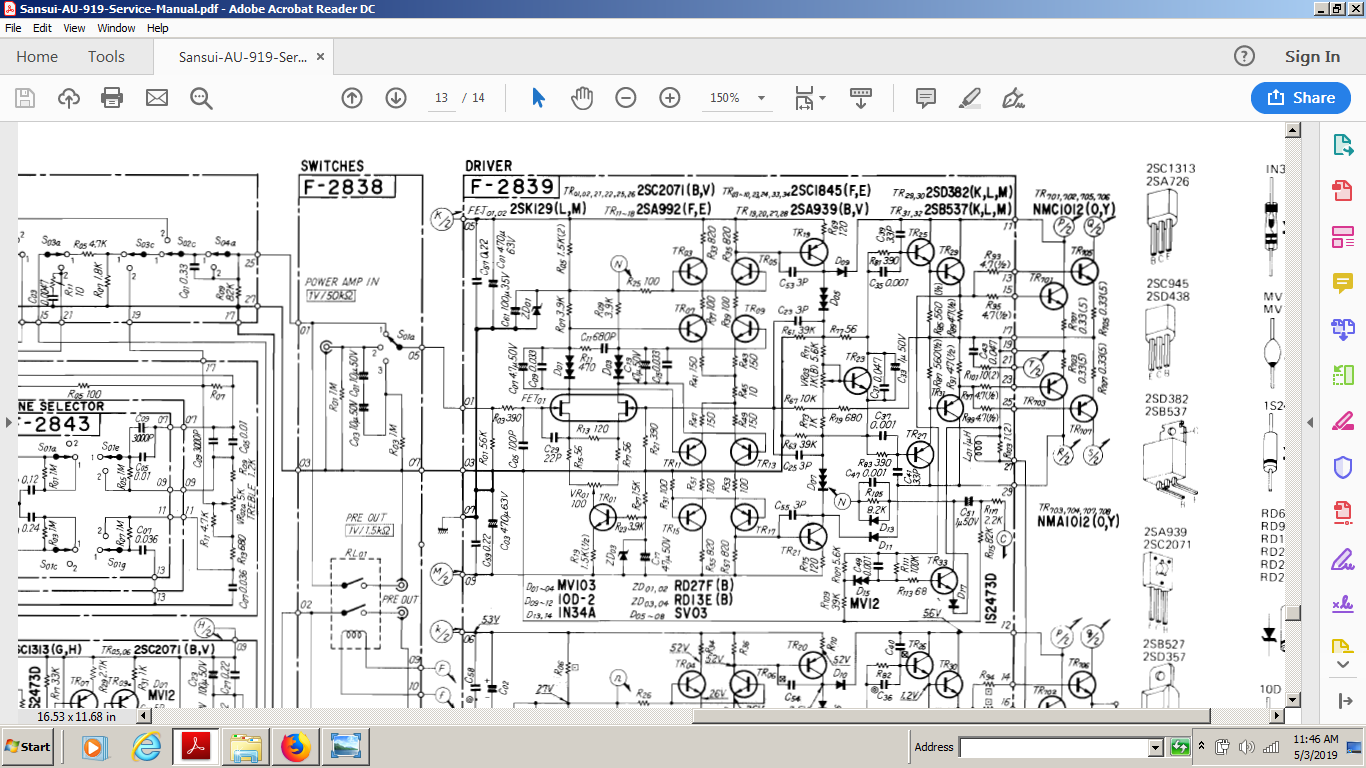This screenshot has height=768, width=1366.
Task: Open the Comment tool in right pane
Action: [1342, 283]
